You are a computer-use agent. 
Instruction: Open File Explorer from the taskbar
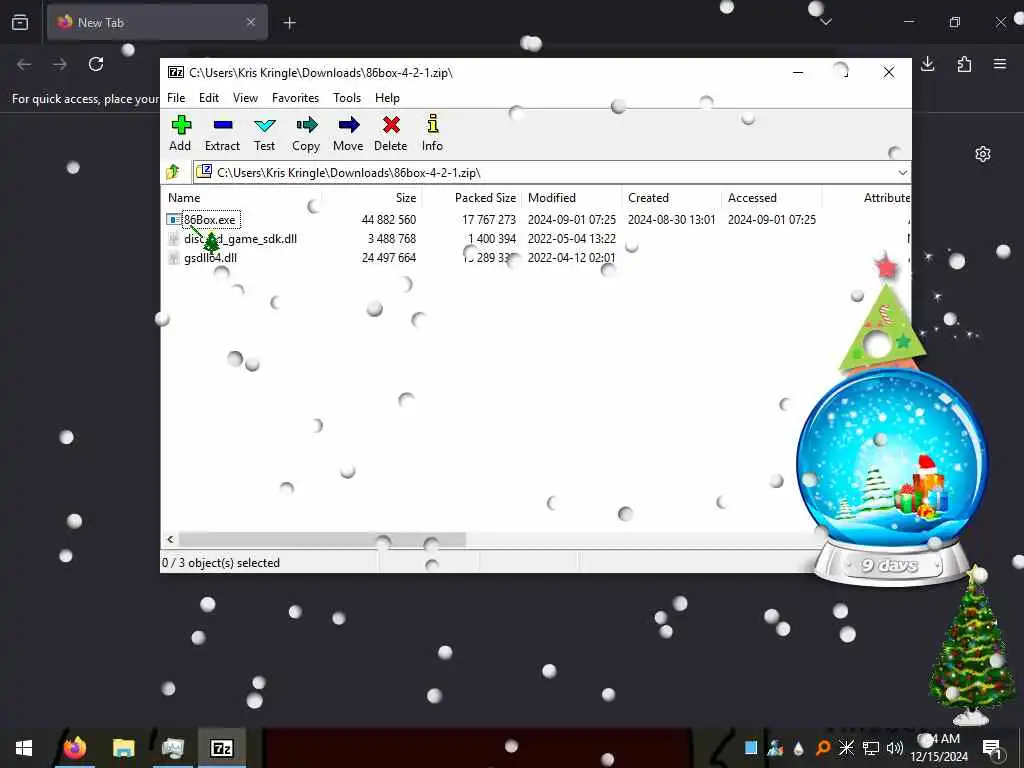[x=123, y=748]
